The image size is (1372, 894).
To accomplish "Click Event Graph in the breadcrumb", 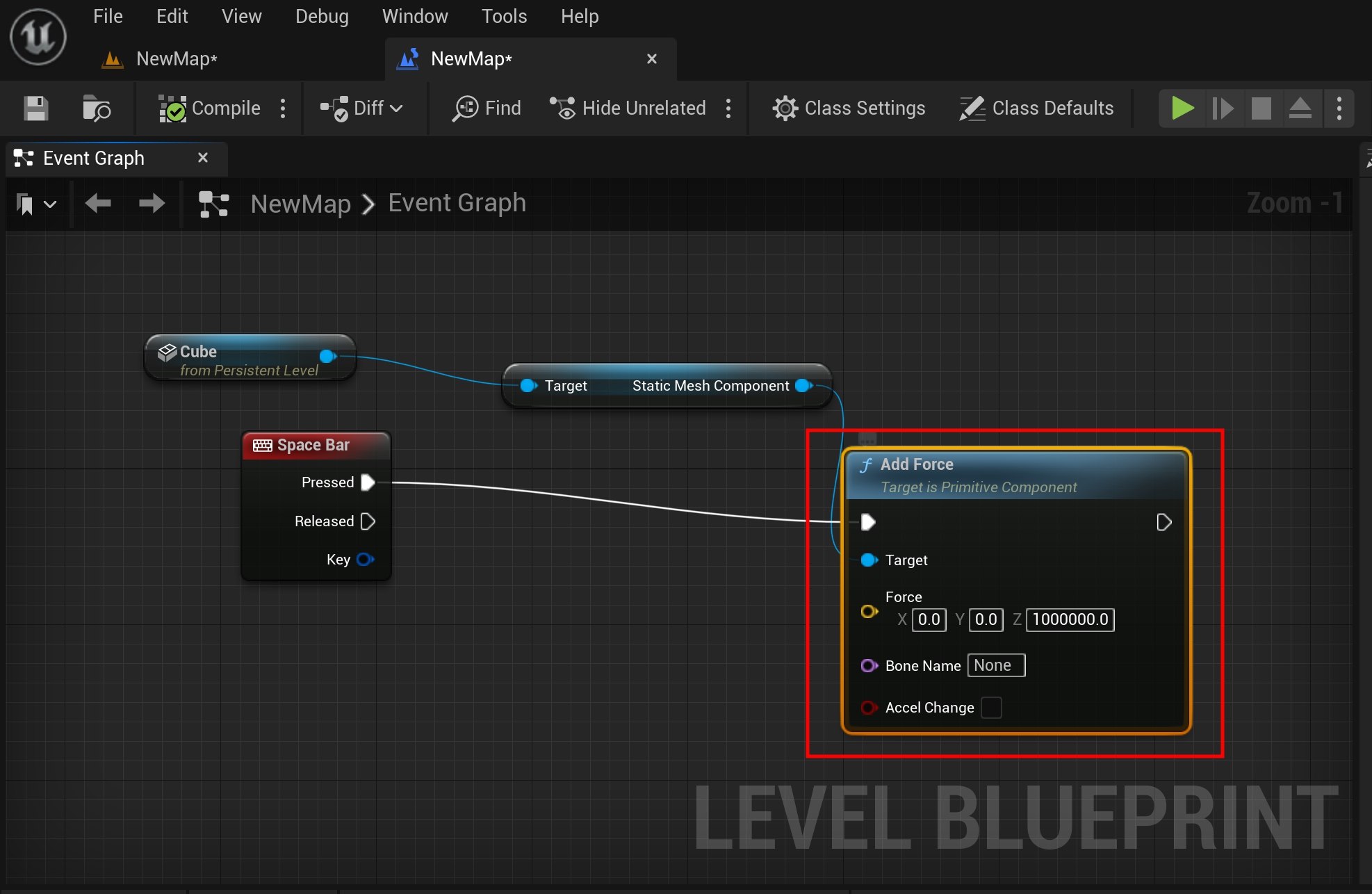I will point(457,203).
